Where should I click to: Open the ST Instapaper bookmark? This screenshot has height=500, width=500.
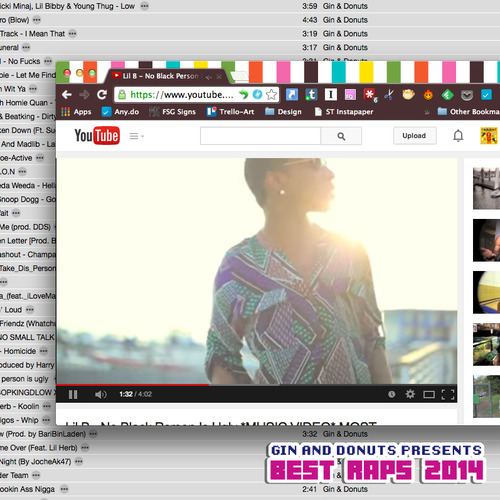344,112
